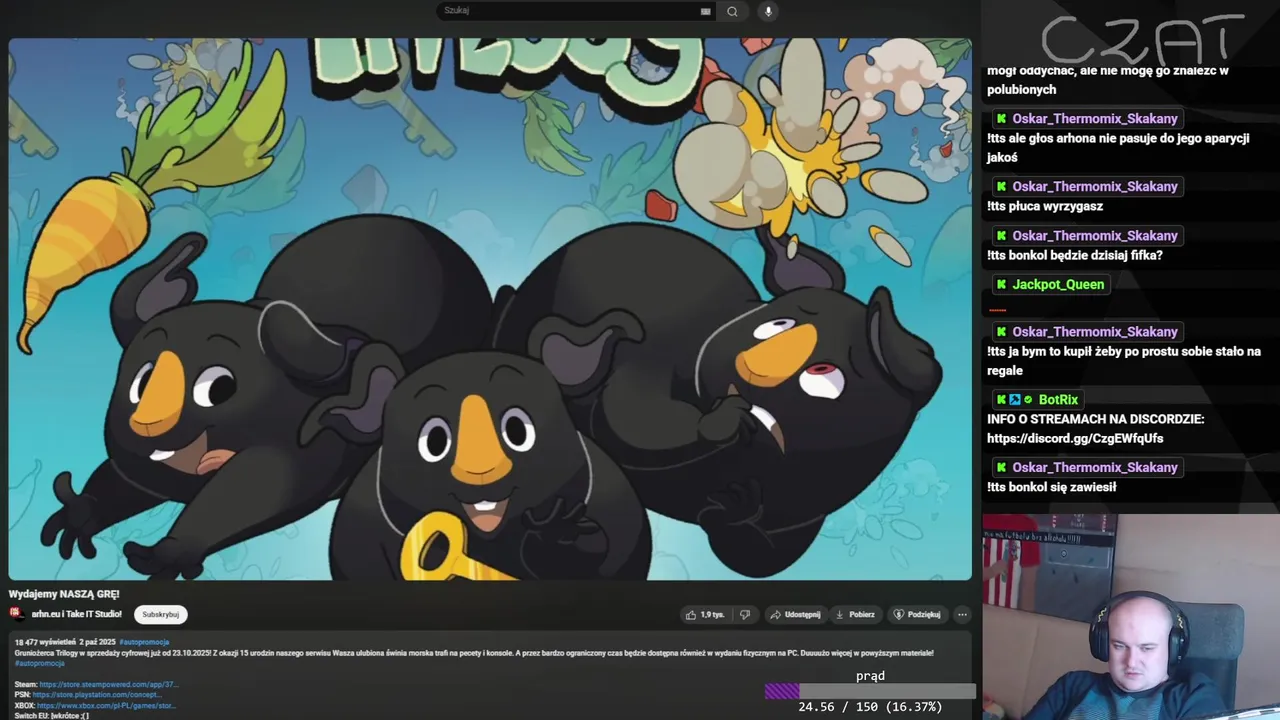Like the video with thumbs-up 1,9 tys.
Viewport: 1280px width, 720px height.
tap(705, 614)
